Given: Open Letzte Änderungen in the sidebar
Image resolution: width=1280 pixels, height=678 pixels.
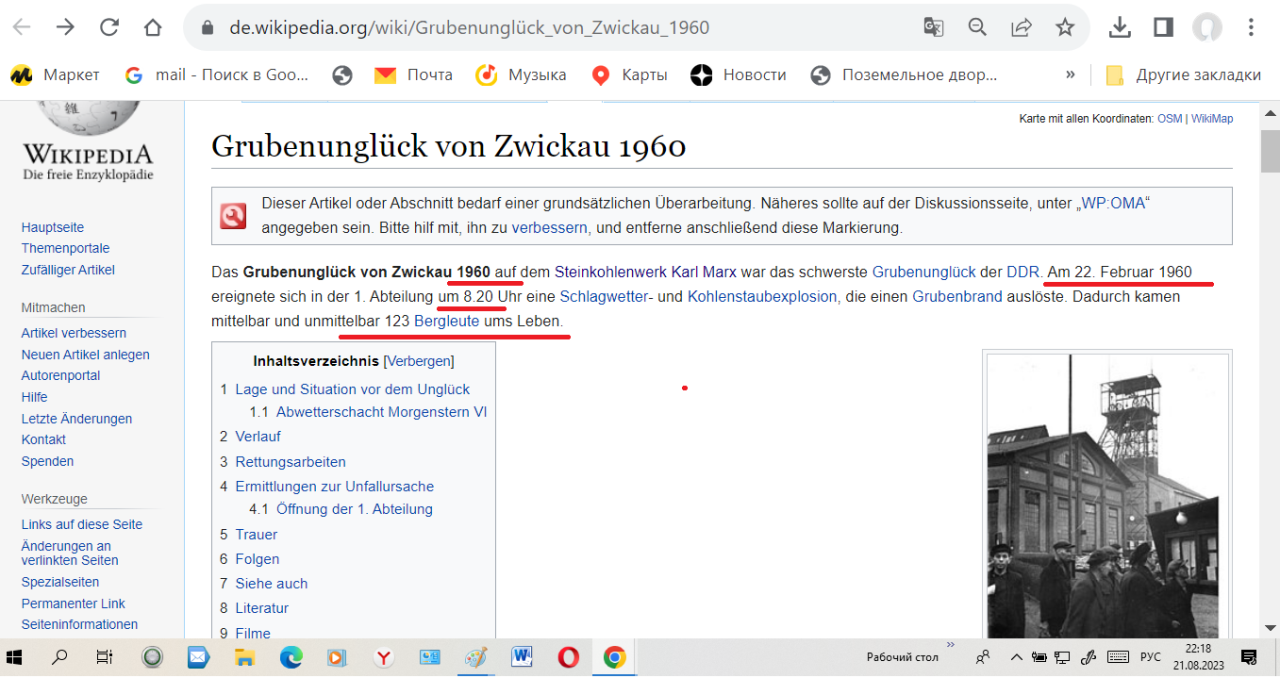Looking at the screenshot, I should coord(76,419).
